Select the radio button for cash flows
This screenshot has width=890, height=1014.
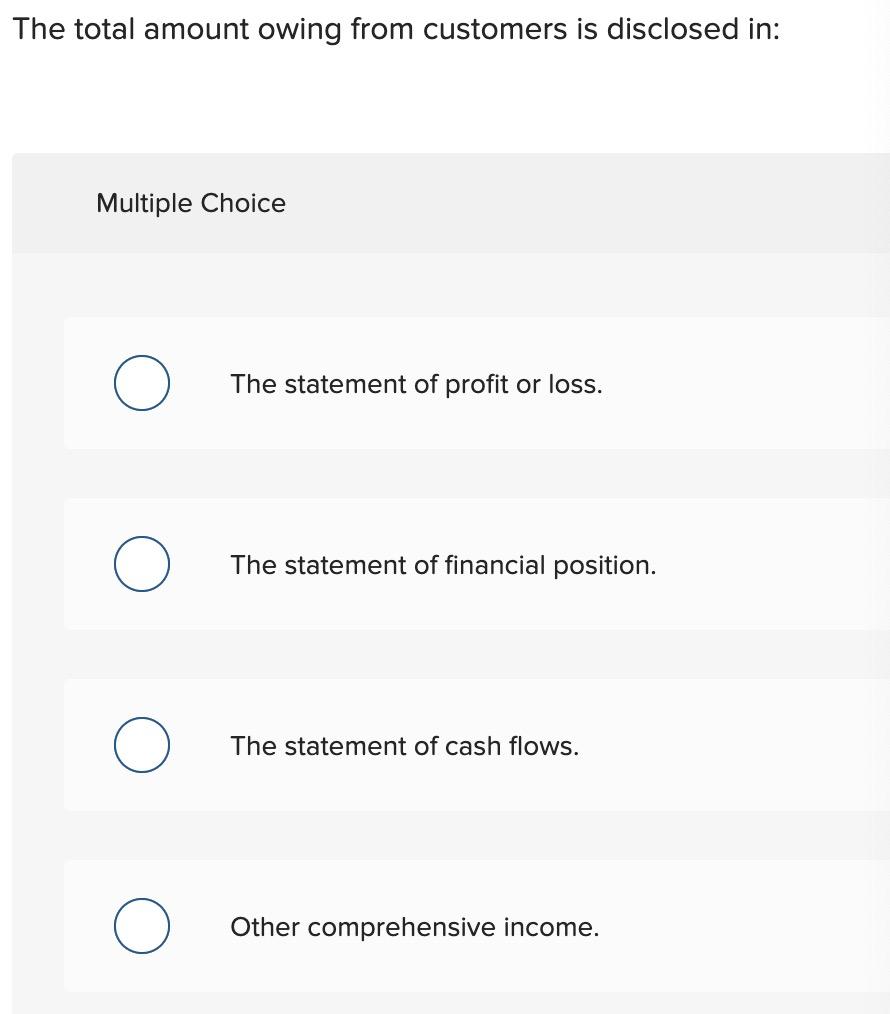tap(141, 744)
